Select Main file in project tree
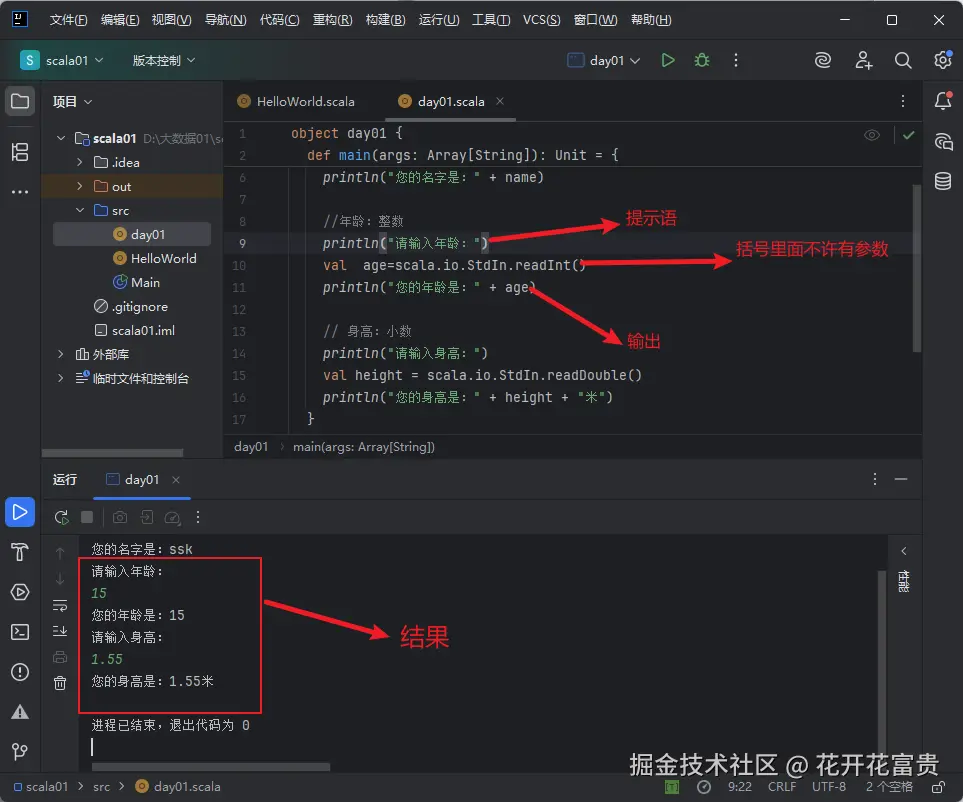The width and height of the screenshot is (963, 802). pyautogui.click(x=136, y=282)
